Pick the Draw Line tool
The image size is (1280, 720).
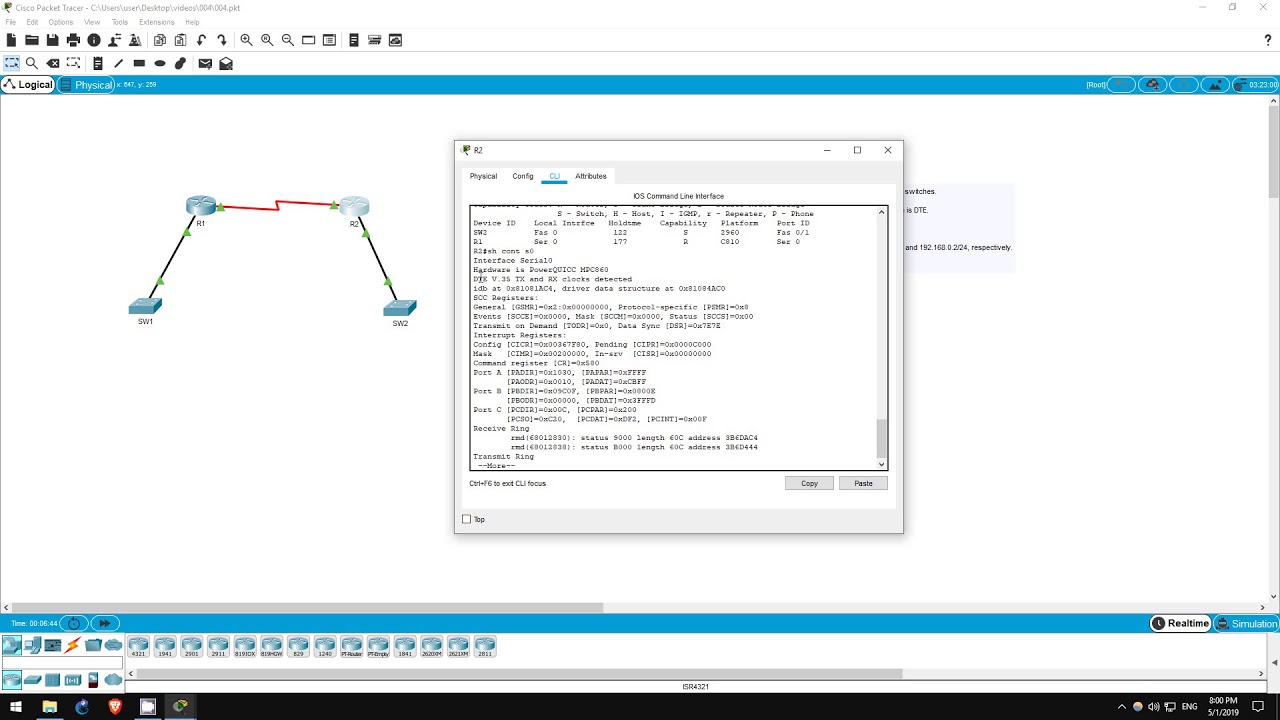click(x=118, y=63)
